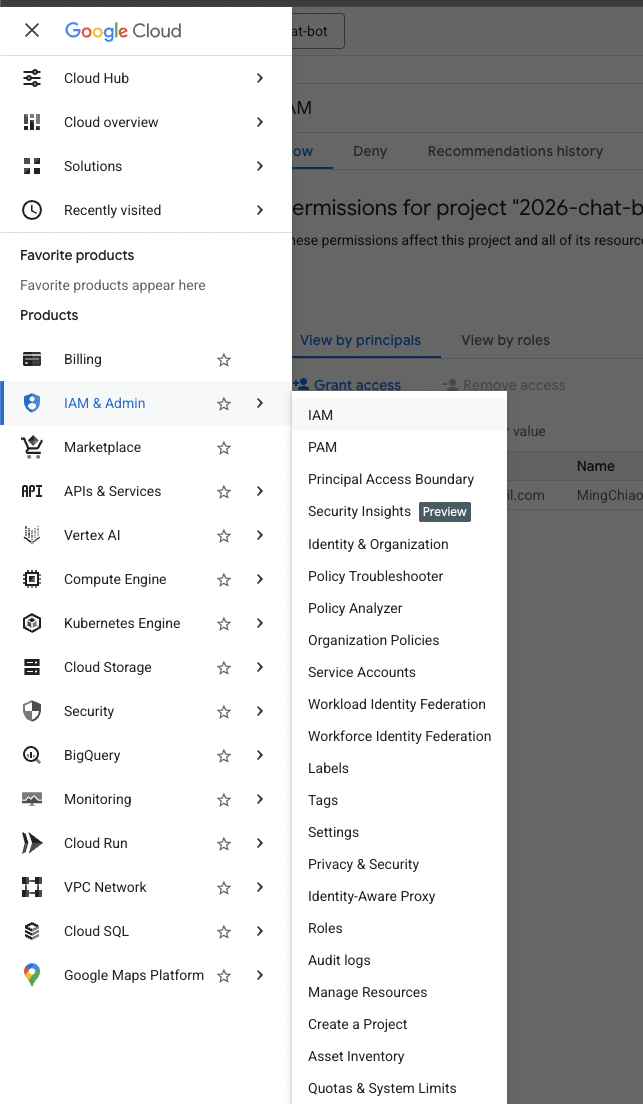Click the project selector box at top
This screenshot has width=643, height=1104.
point(318,31)
